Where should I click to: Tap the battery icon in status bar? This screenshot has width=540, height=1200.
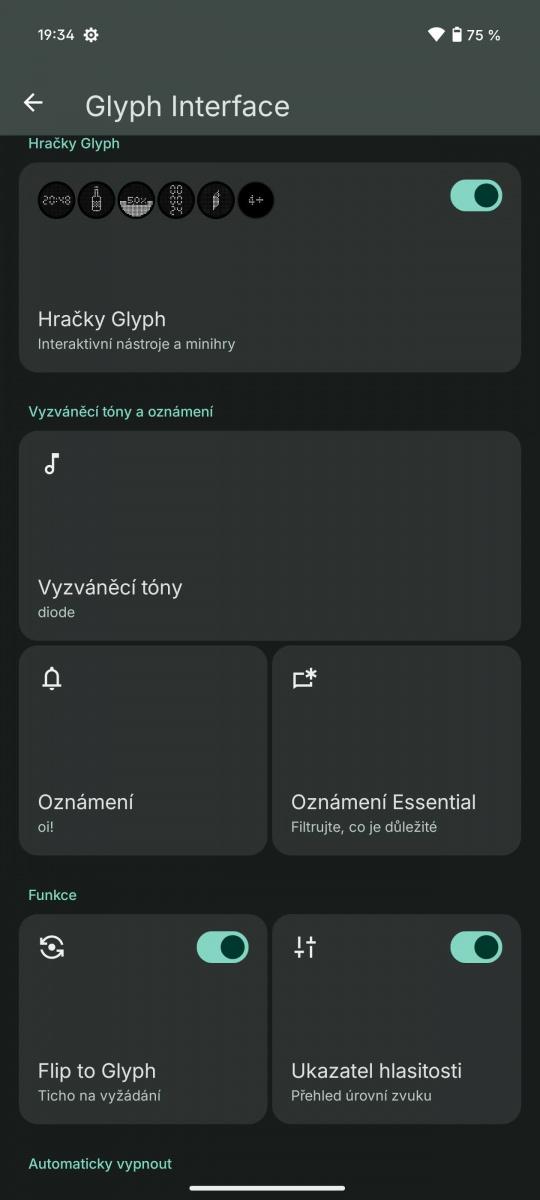pyautogui.click(x=457, y=35)
